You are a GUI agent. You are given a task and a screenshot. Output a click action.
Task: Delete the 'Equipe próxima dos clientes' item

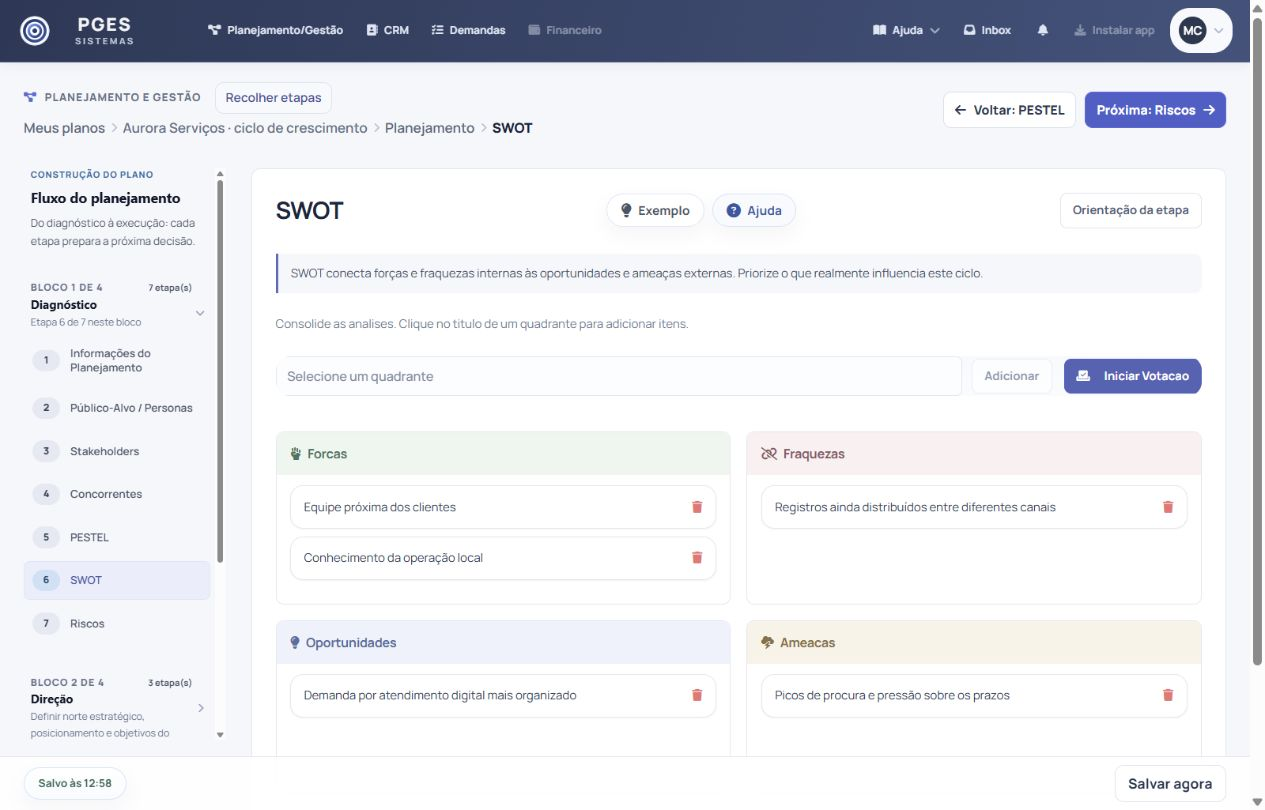click(x=697, y=507)
